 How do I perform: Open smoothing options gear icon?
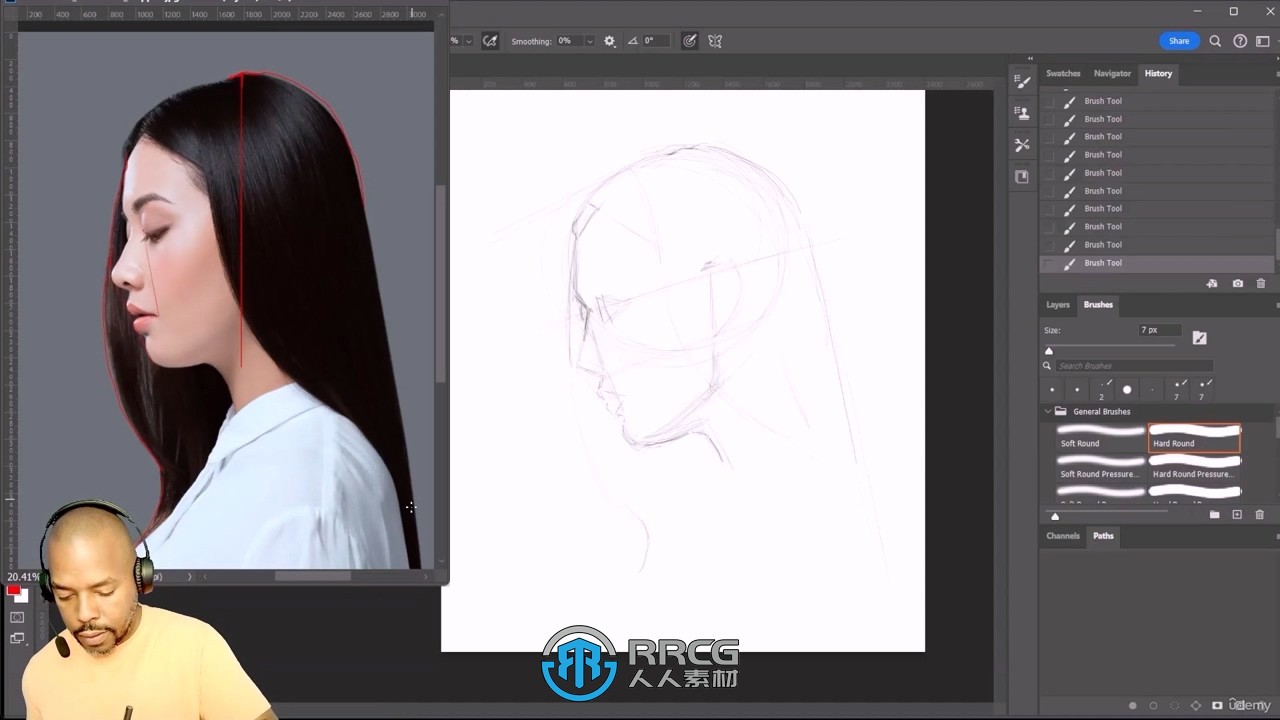coord(610,41)
